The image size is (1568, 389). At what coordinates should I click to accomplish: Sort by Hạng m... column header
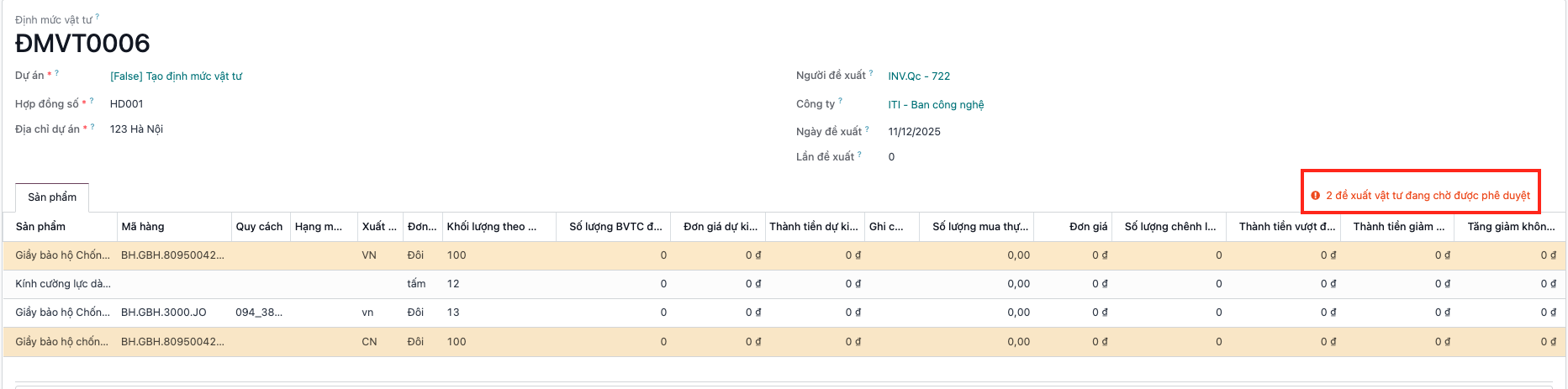324,227
